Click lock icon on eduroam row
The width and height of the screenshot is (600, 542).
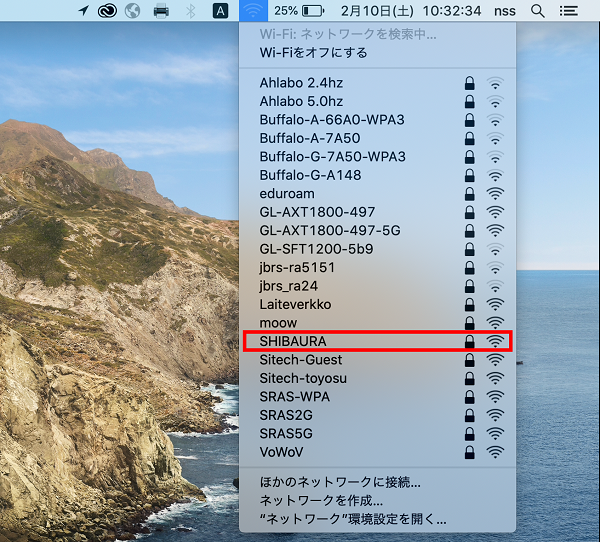point(470,193)
